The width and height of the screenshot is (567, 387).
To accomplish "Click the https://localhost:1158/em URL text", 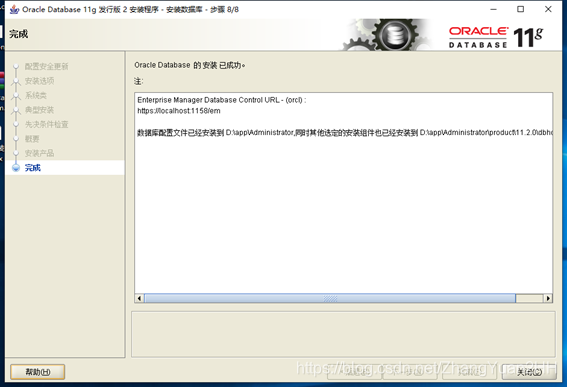I will pyautogui.click(x=179, y=111).
